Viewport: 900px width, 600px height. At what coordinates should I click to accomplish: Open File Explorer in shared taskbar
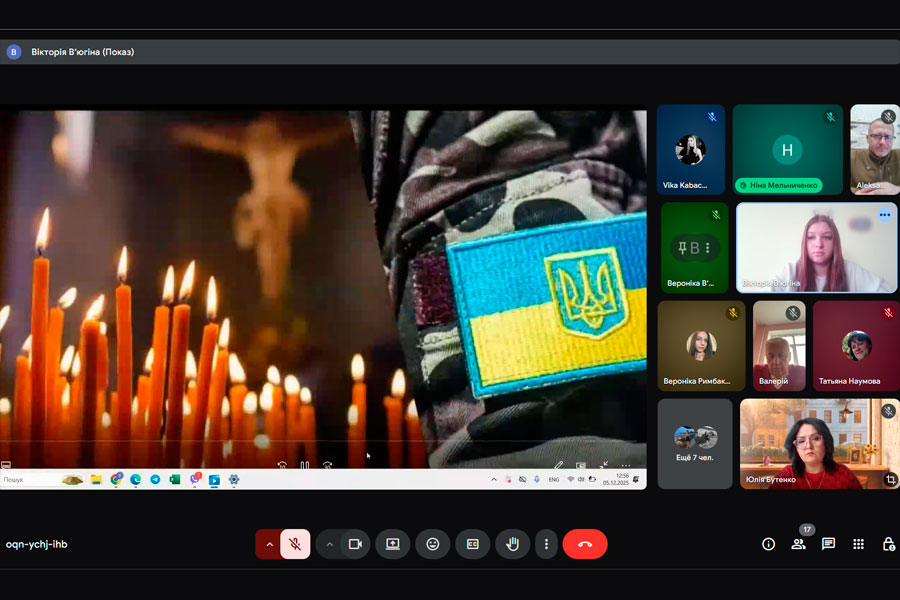96,479
